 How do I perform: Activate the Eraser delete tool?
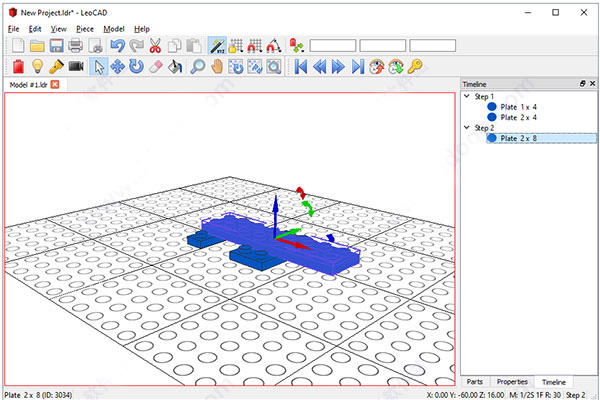154,67
